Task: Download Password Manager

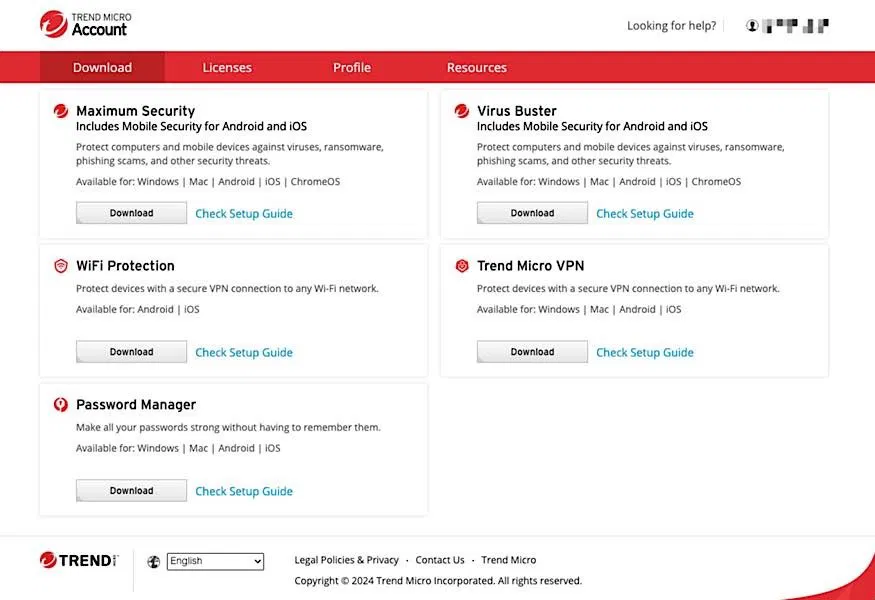Action: point(131,490)
